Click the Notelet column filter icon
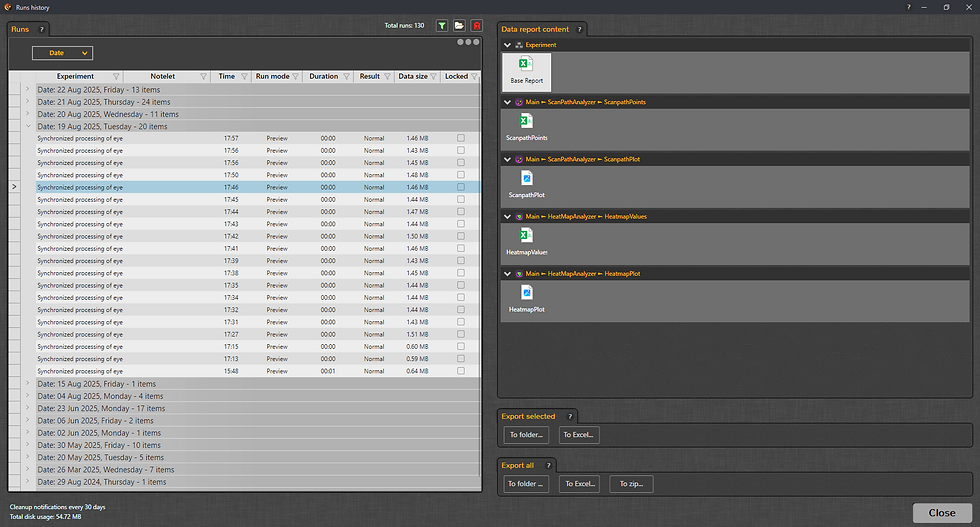The image size is (980, 527). [203, 77]
